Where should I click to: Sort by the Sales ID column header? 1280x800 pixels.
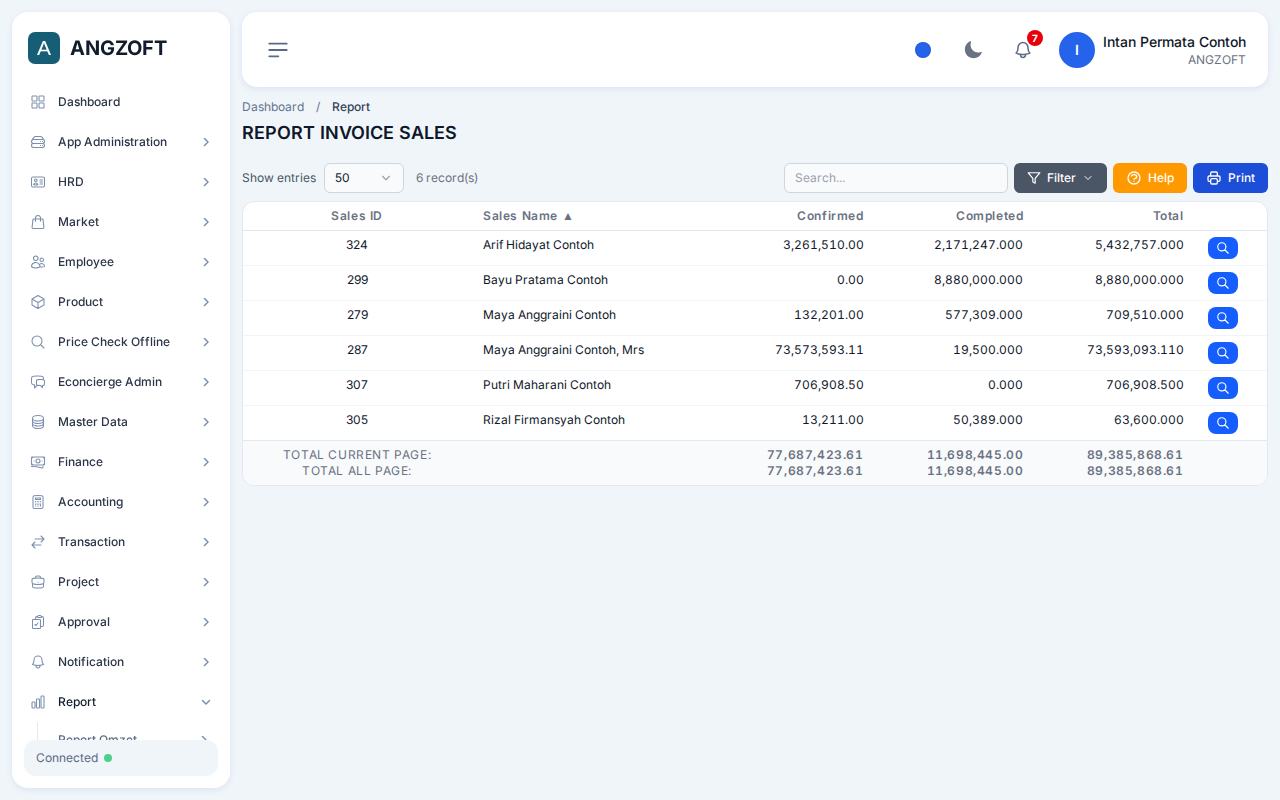pos(356,216)
